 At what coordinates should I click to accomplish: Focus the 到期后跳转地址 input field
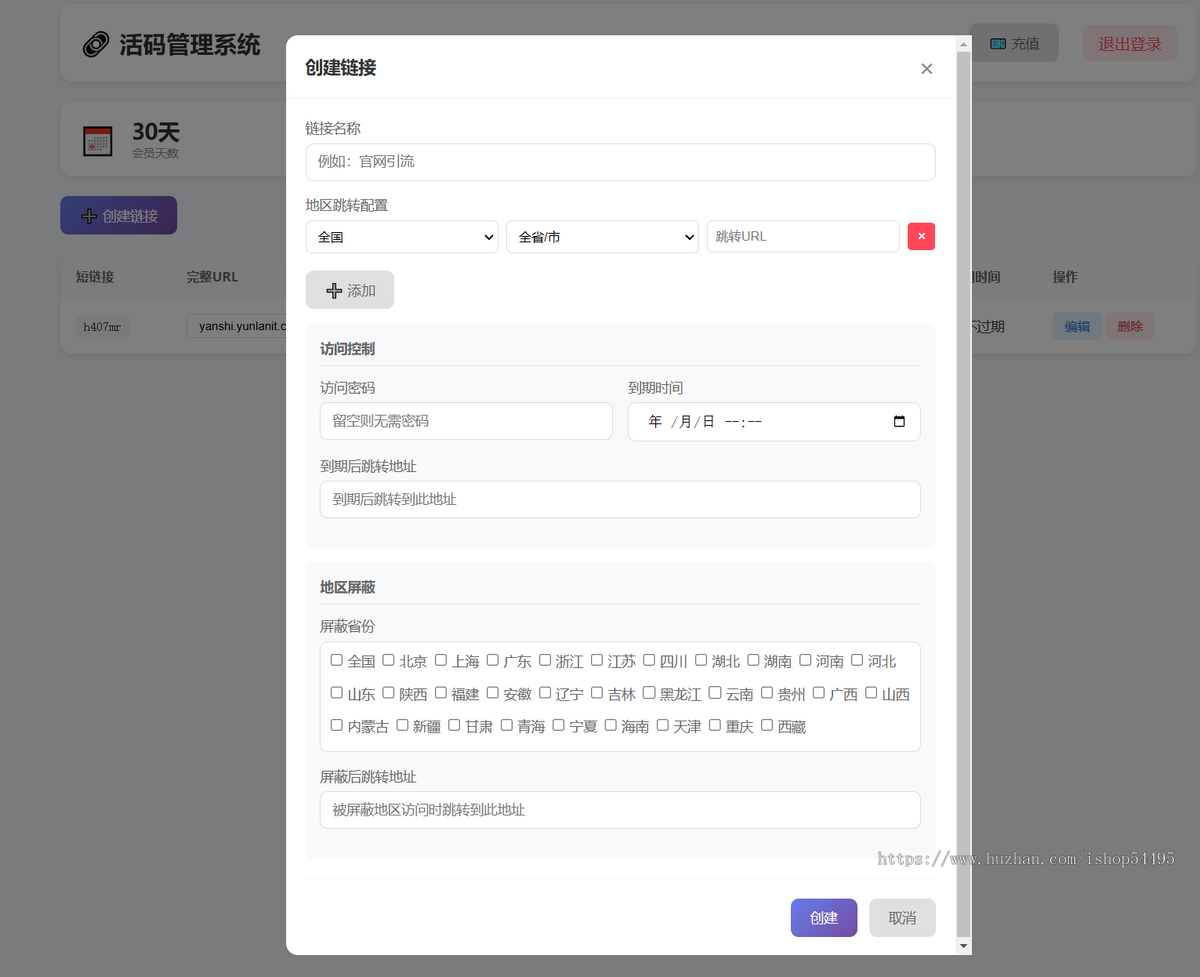[620, 499]
